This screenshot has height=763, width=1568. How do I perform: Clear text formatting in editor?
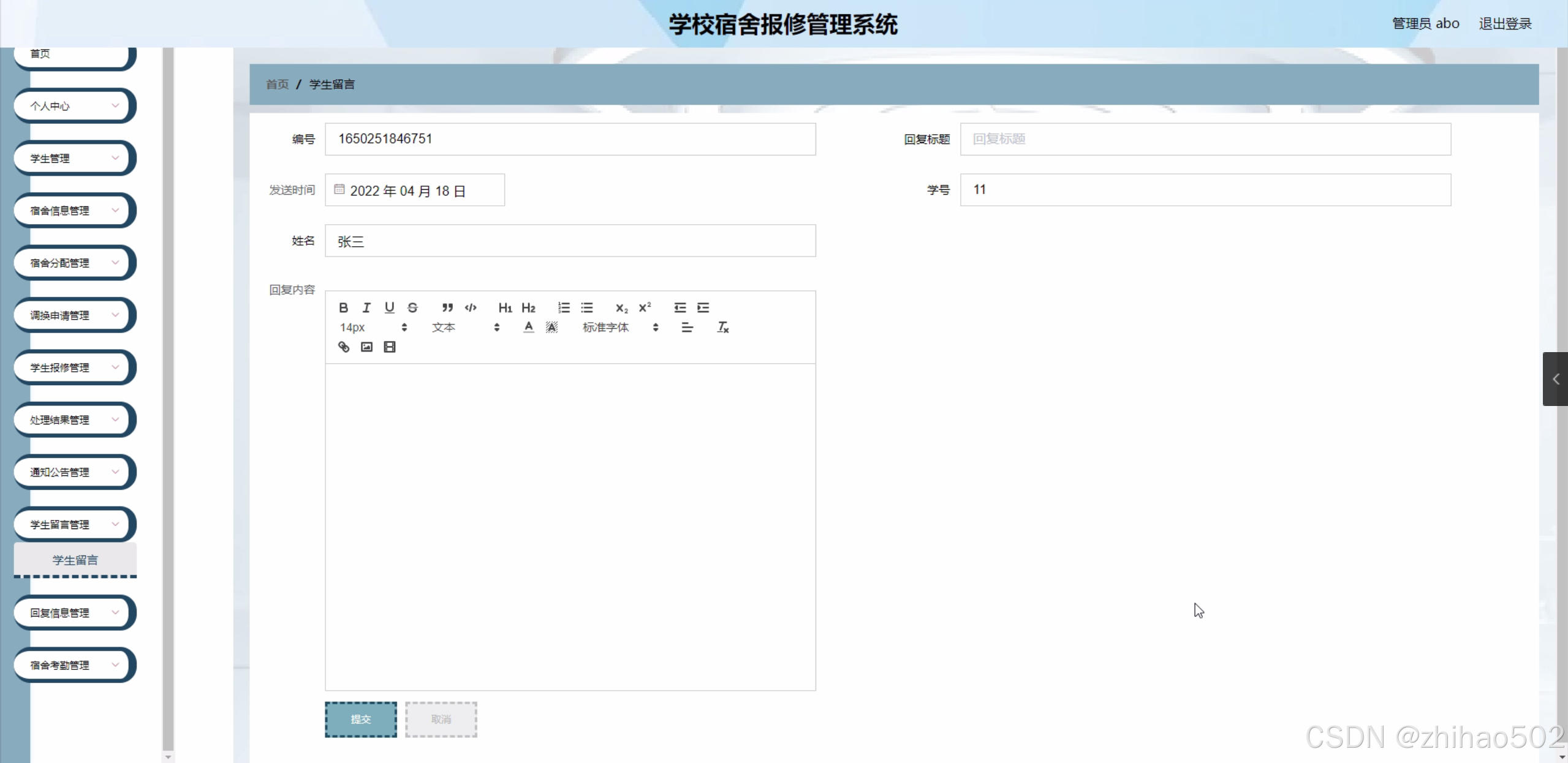[x=723, y=328]
